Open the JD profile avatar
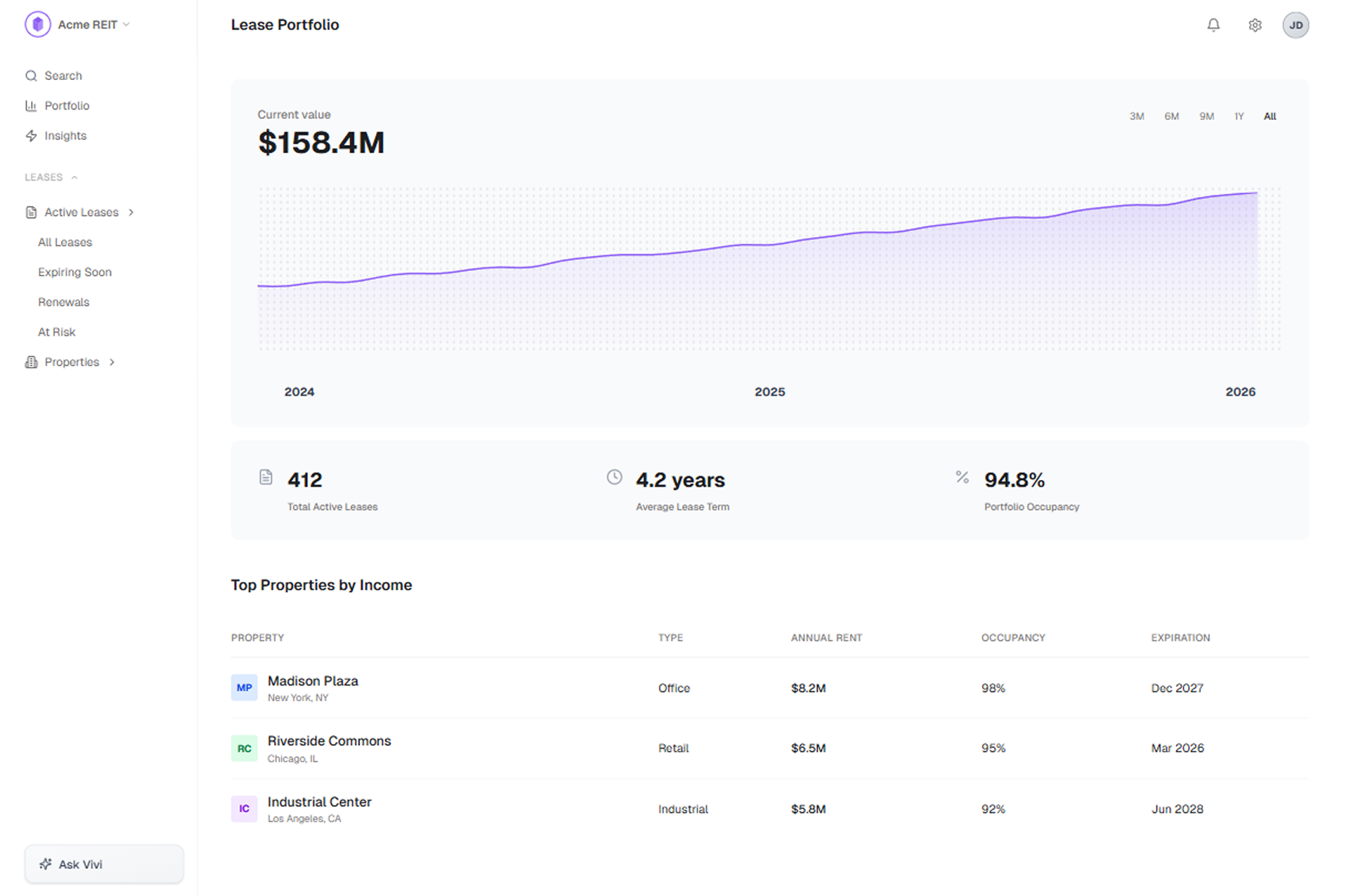Image resolution: width=1354 pixels, height=896 pixels. (x=1296, y=25)
